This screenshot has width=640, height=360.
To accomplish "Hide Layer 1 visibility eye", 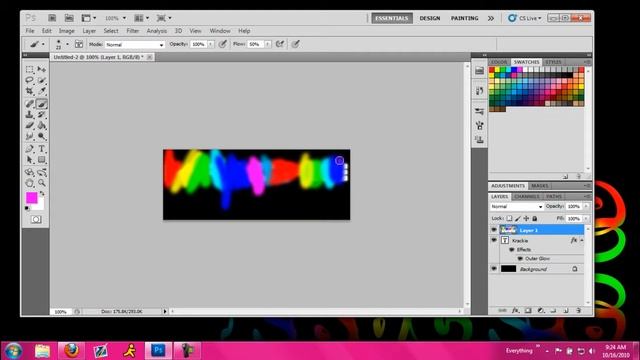I will (494, 230).
